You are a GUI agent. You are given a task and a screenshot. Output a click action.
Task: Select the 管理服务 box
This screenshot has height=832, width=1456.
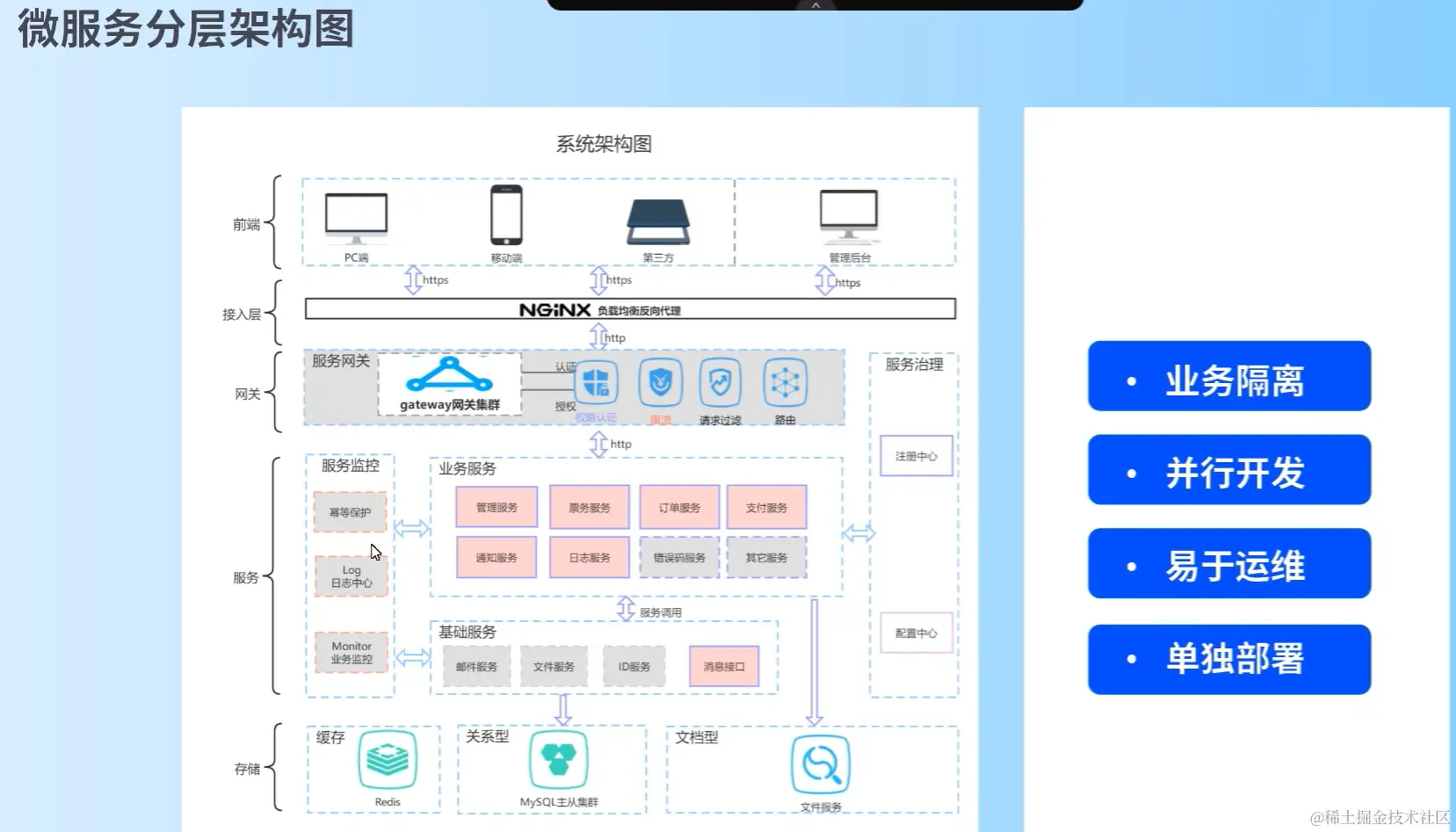496,508
